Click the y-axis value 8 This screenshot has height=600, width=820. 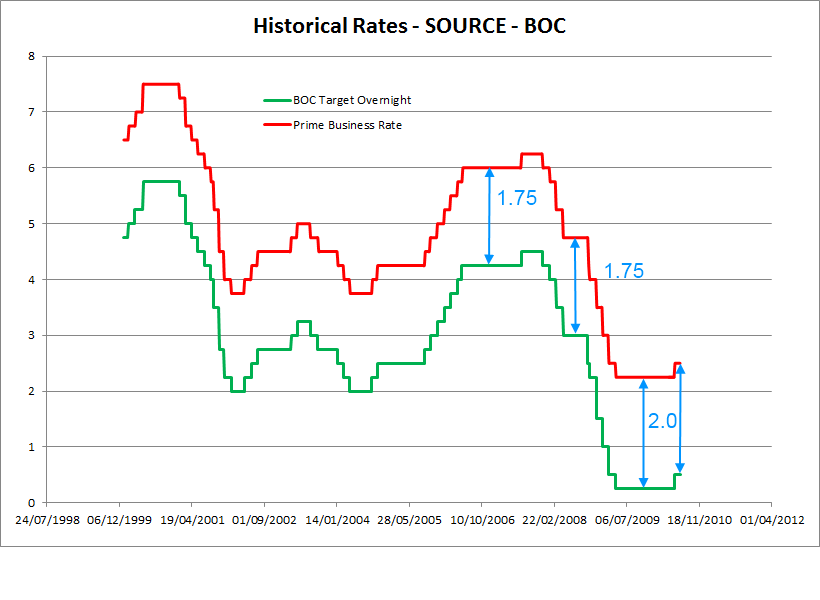(31, 56)
